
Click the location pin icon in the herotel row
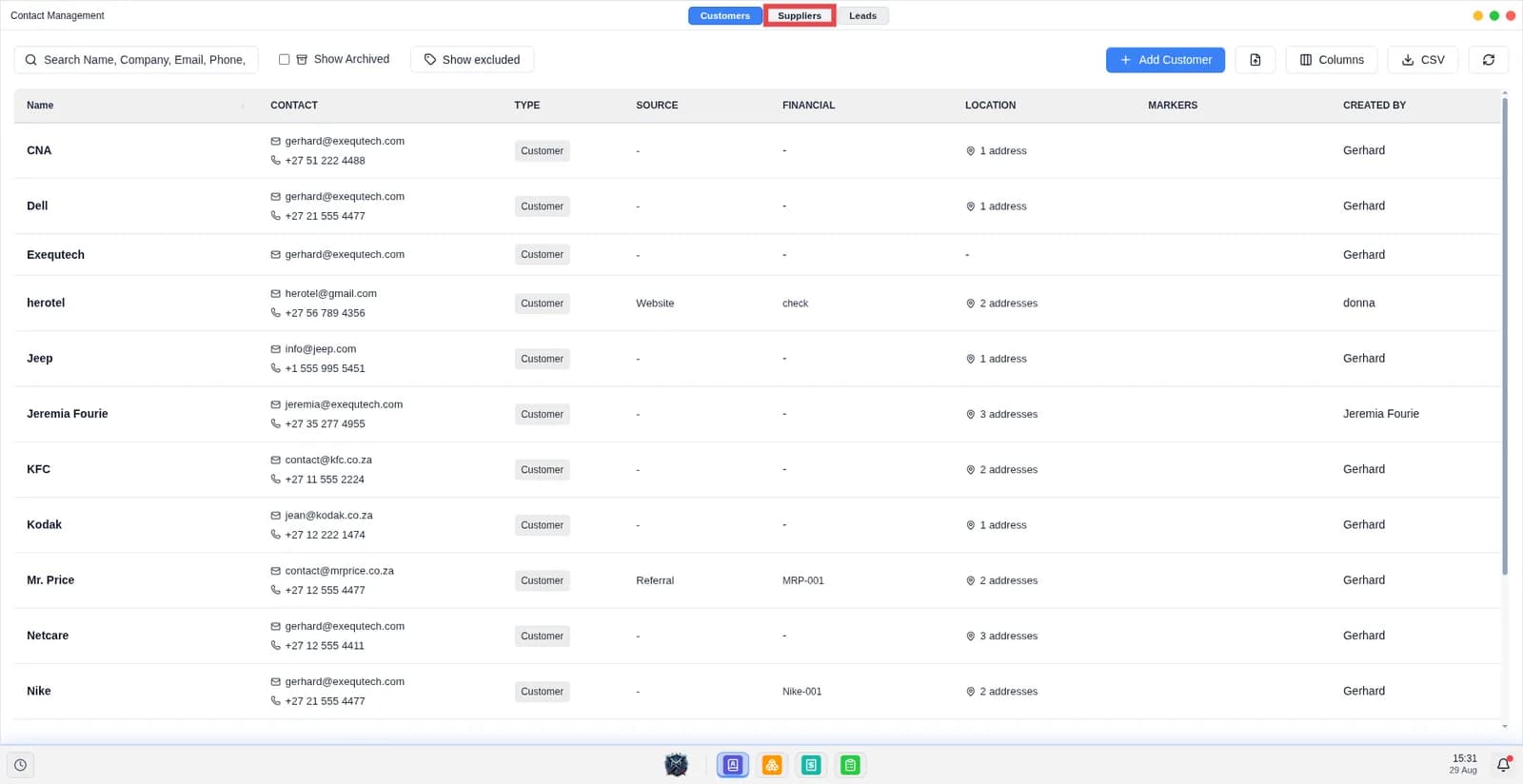tap(970, 304)
